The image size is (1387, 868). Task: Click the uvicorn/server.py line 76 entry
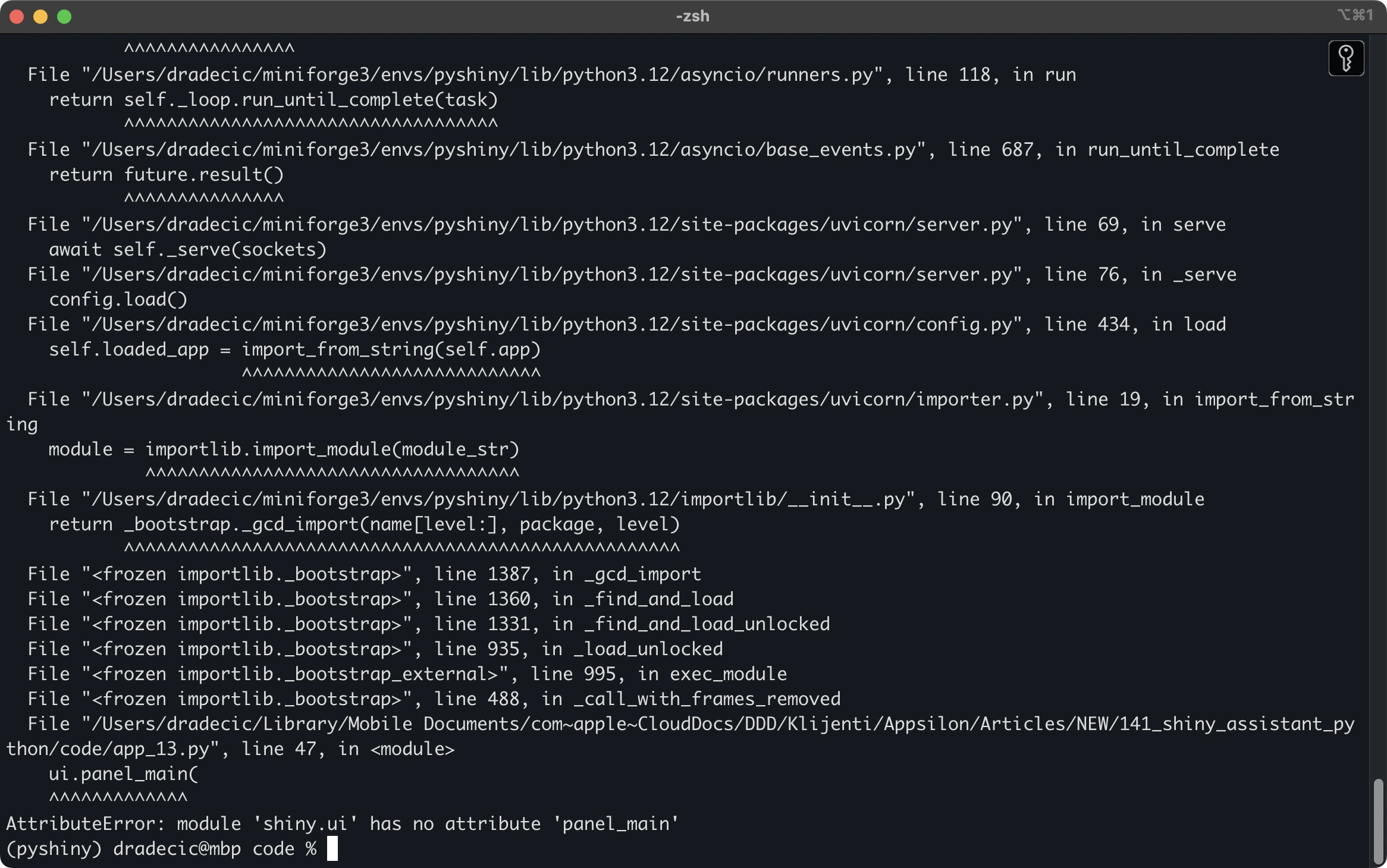coord(632,274)
